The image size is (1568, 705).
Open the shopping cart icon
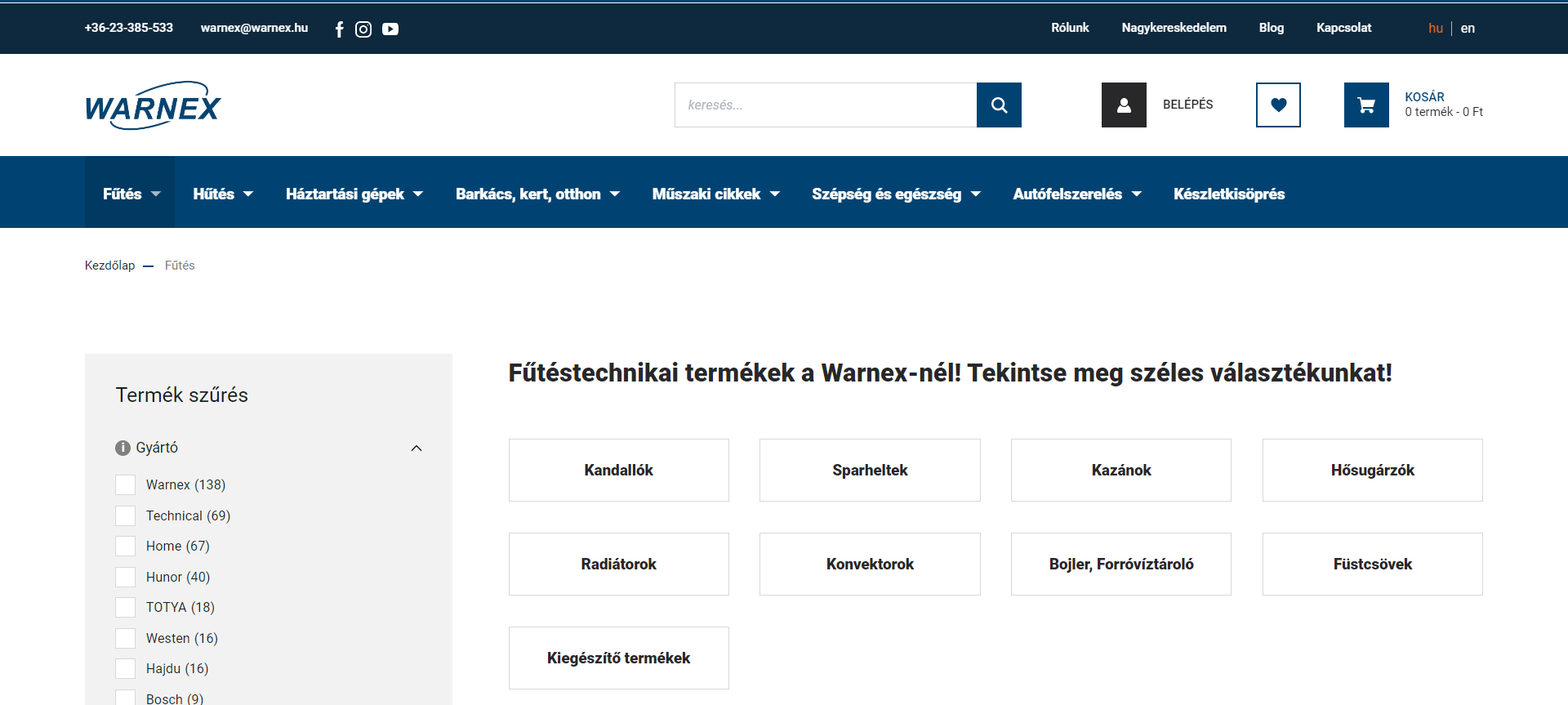click(x=1366, y=105)
